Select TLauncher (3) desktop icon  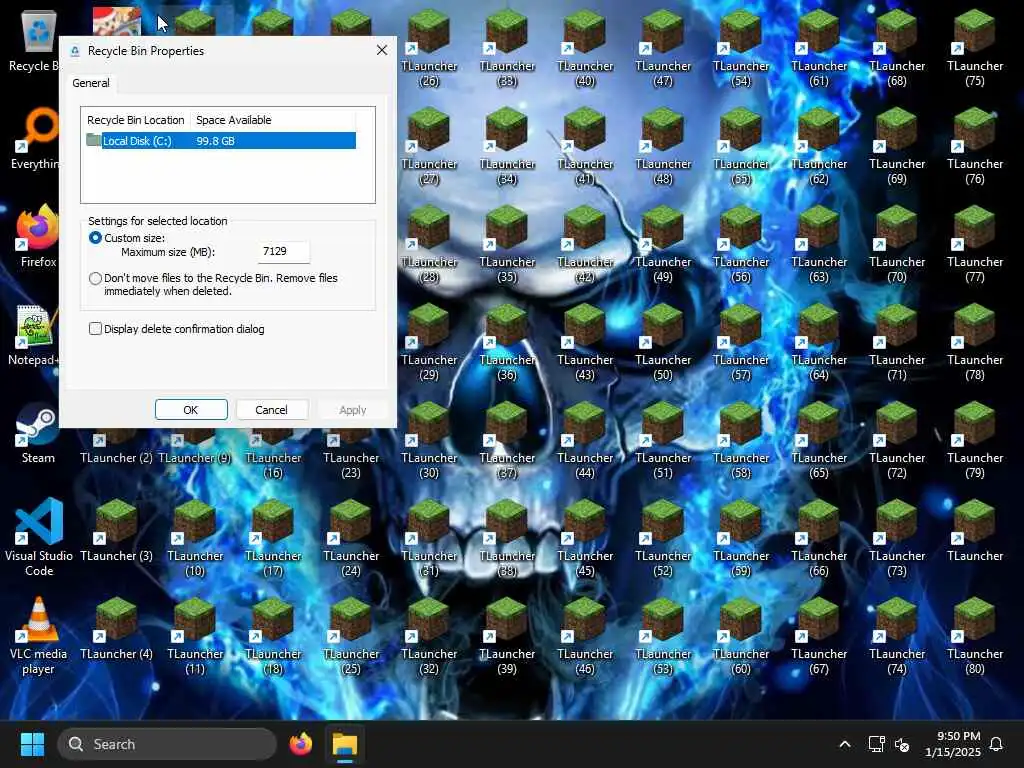click(x=116, y=530)
